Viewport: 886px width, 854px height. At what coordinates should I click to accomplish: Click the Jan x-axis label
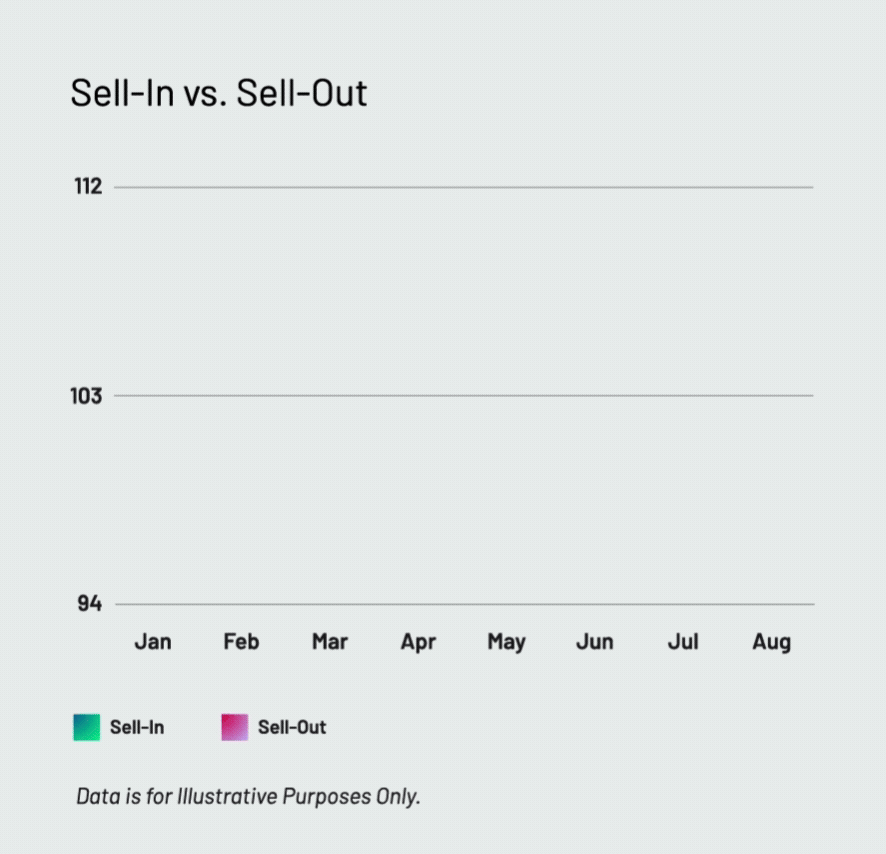pos(153,642)
